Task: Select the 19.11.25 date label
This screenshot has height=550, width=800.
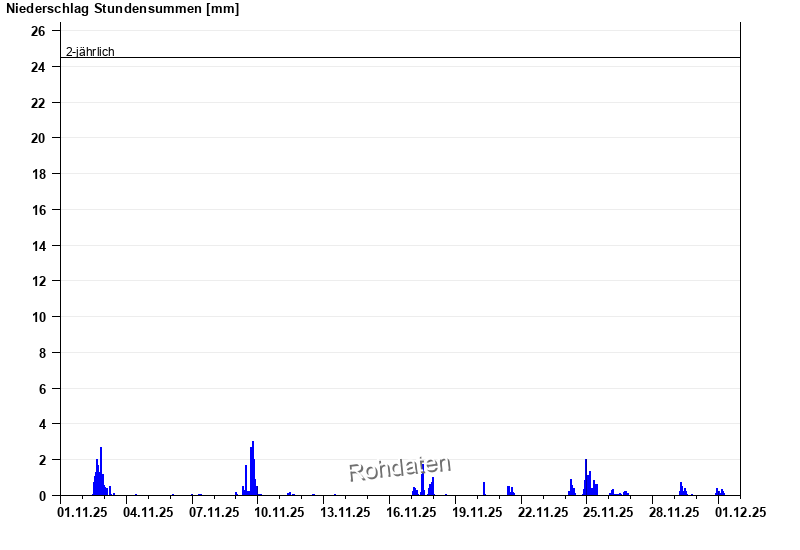Action: coord(477,513)
